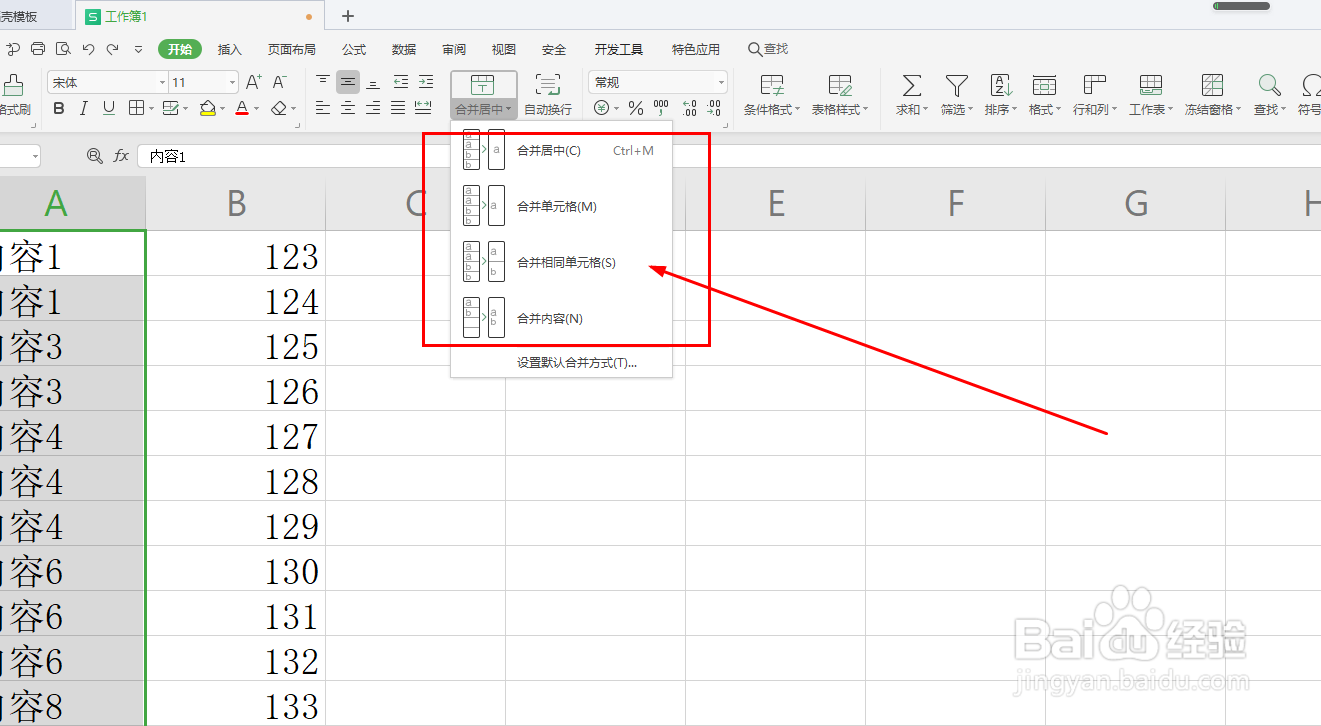Toggle bold formatting on selected cells

pos(58,108)
